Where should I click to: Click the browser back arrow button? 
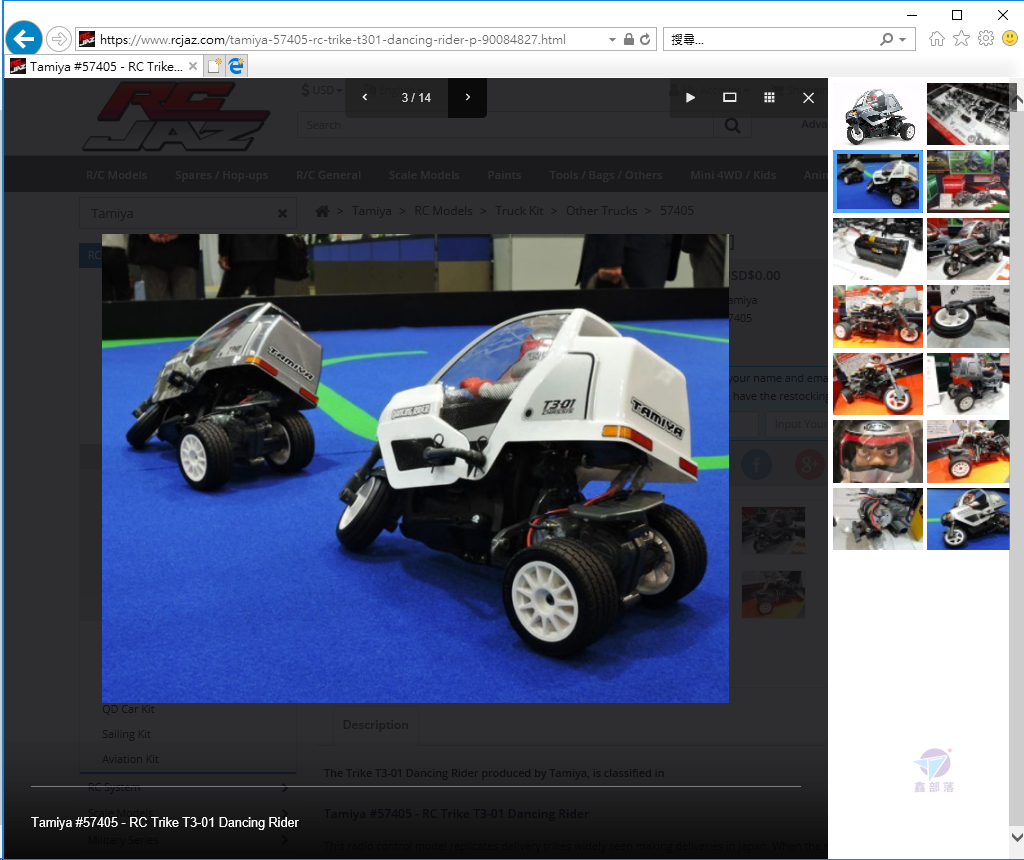[x=24, y=39]
